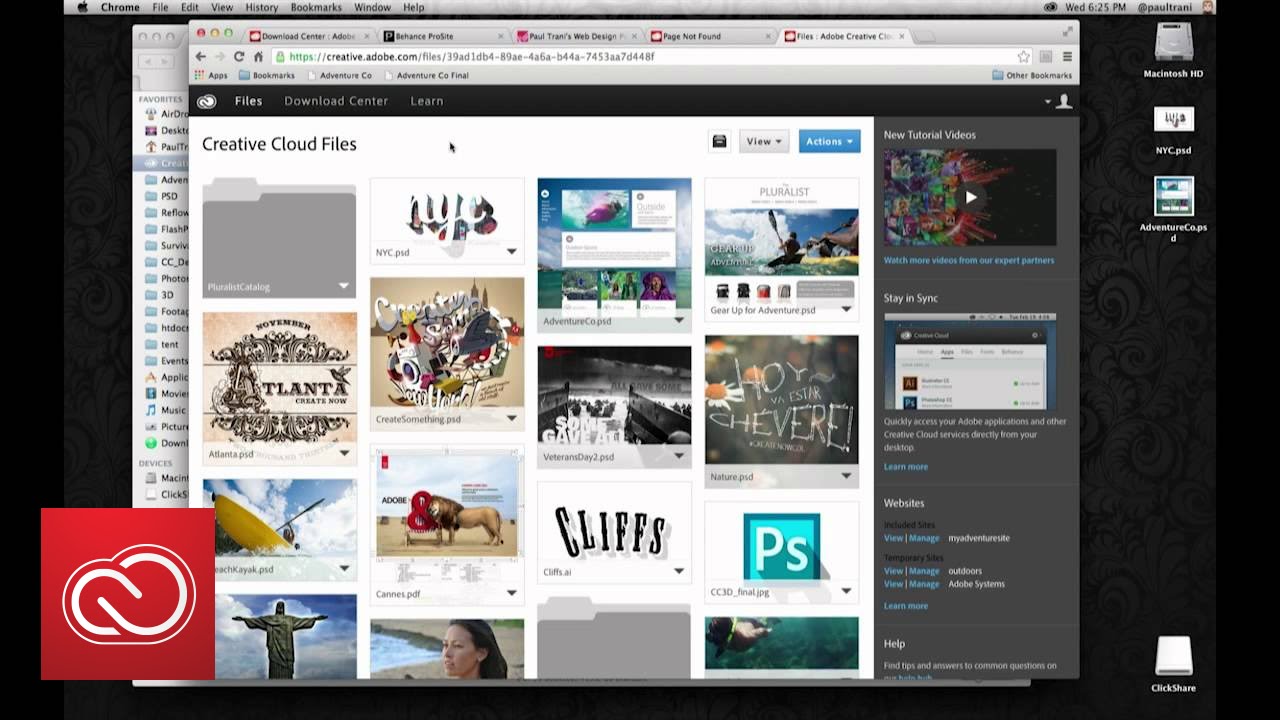Expand options arrow for NYC.psd
The width and height of the screenshot is (1280, 720).
[511, 253]
